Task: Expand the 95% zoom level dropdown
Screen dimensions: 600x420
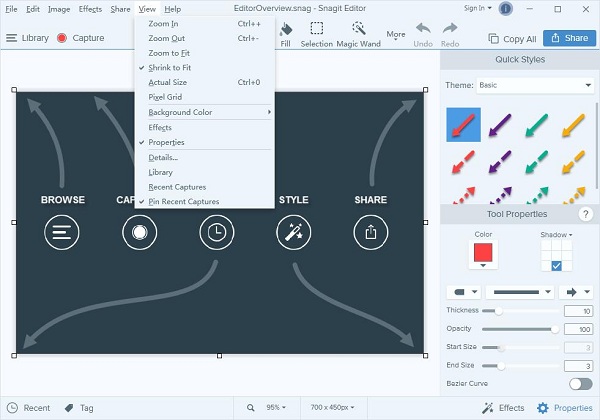Action: (x=277, y=408)
